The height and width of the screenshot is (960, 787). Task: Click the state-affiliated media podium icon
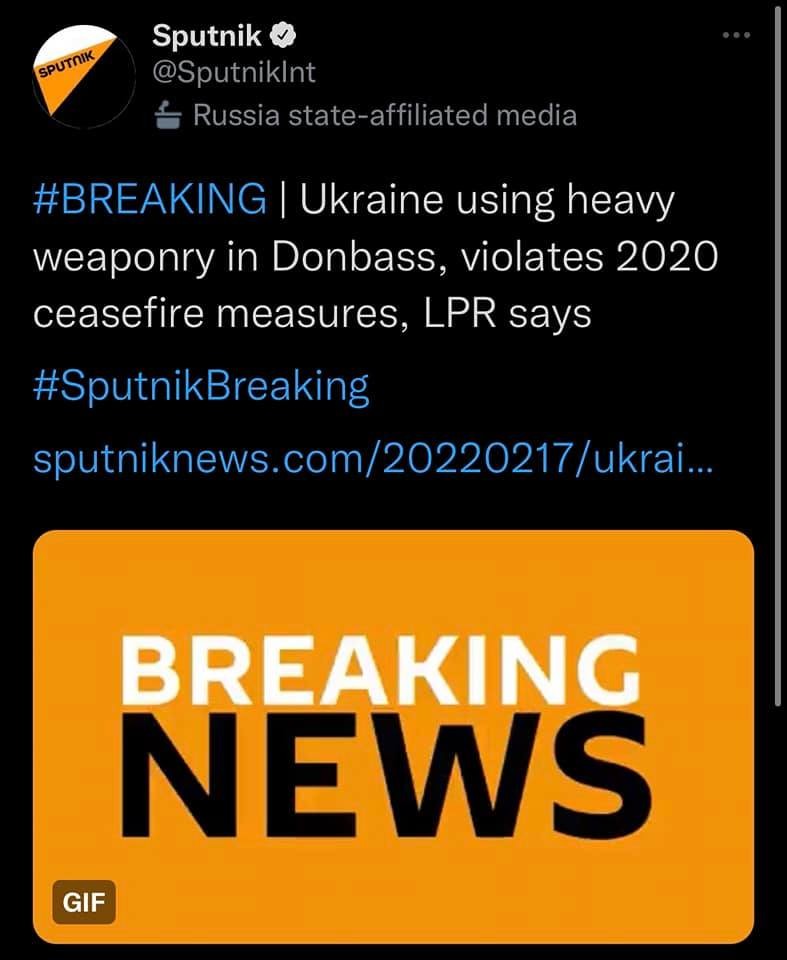[x=167, y=116]
